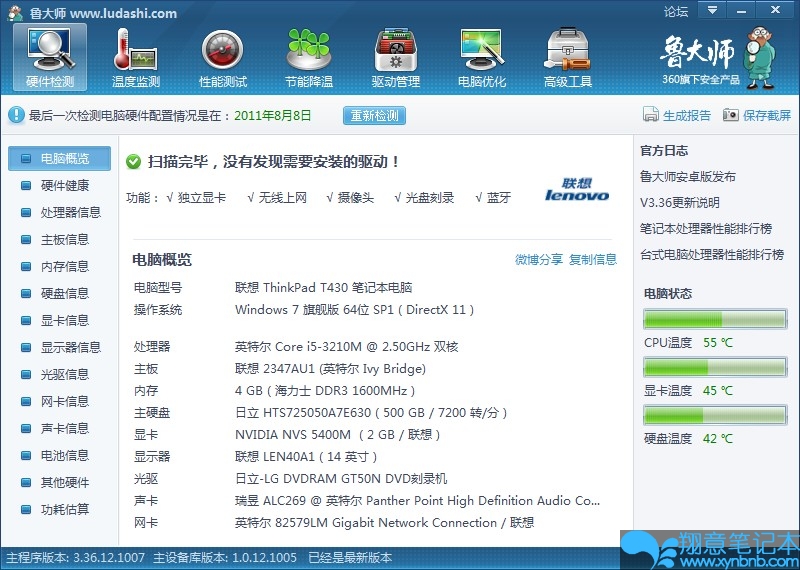Open the 电脑优化 optimization section
This screenshot has width=800, height=570.
coord(482,57)
